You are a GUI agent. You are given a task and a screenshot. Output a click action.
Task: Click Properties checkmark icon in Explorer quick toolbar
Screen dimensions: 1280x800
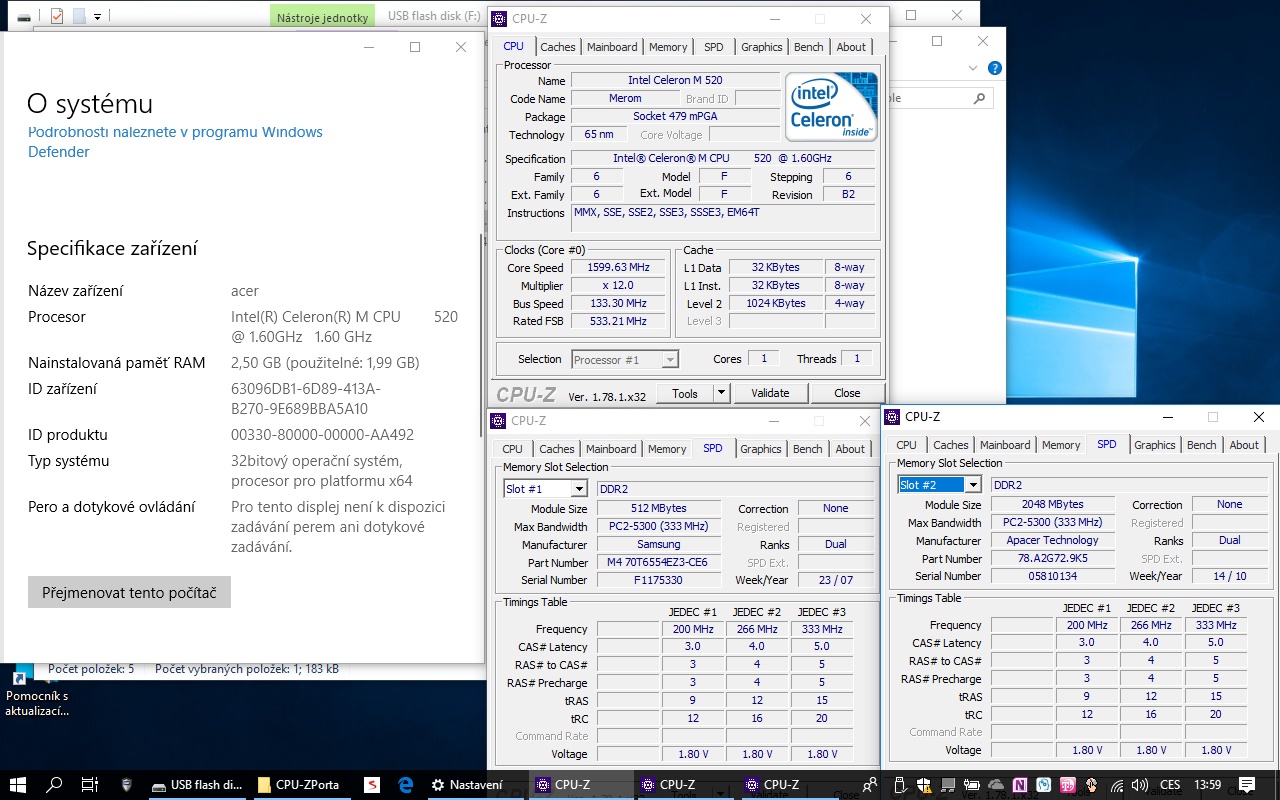pos(56,16)
